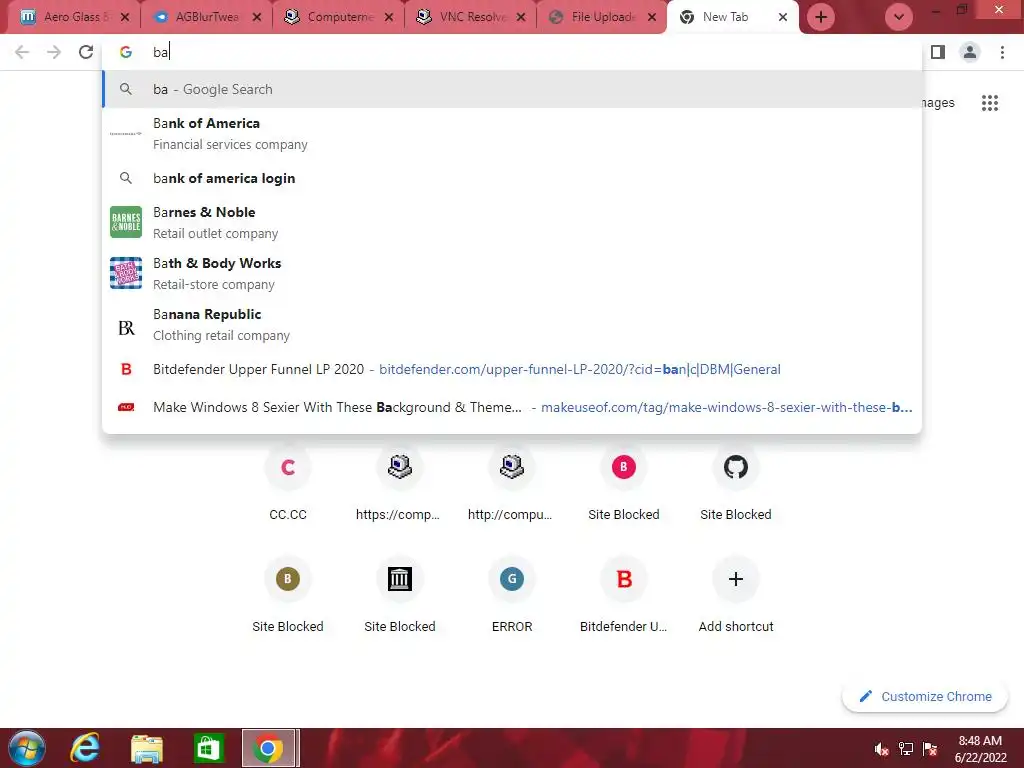Click the Forward navigation arrow

(x=54, y=52)
